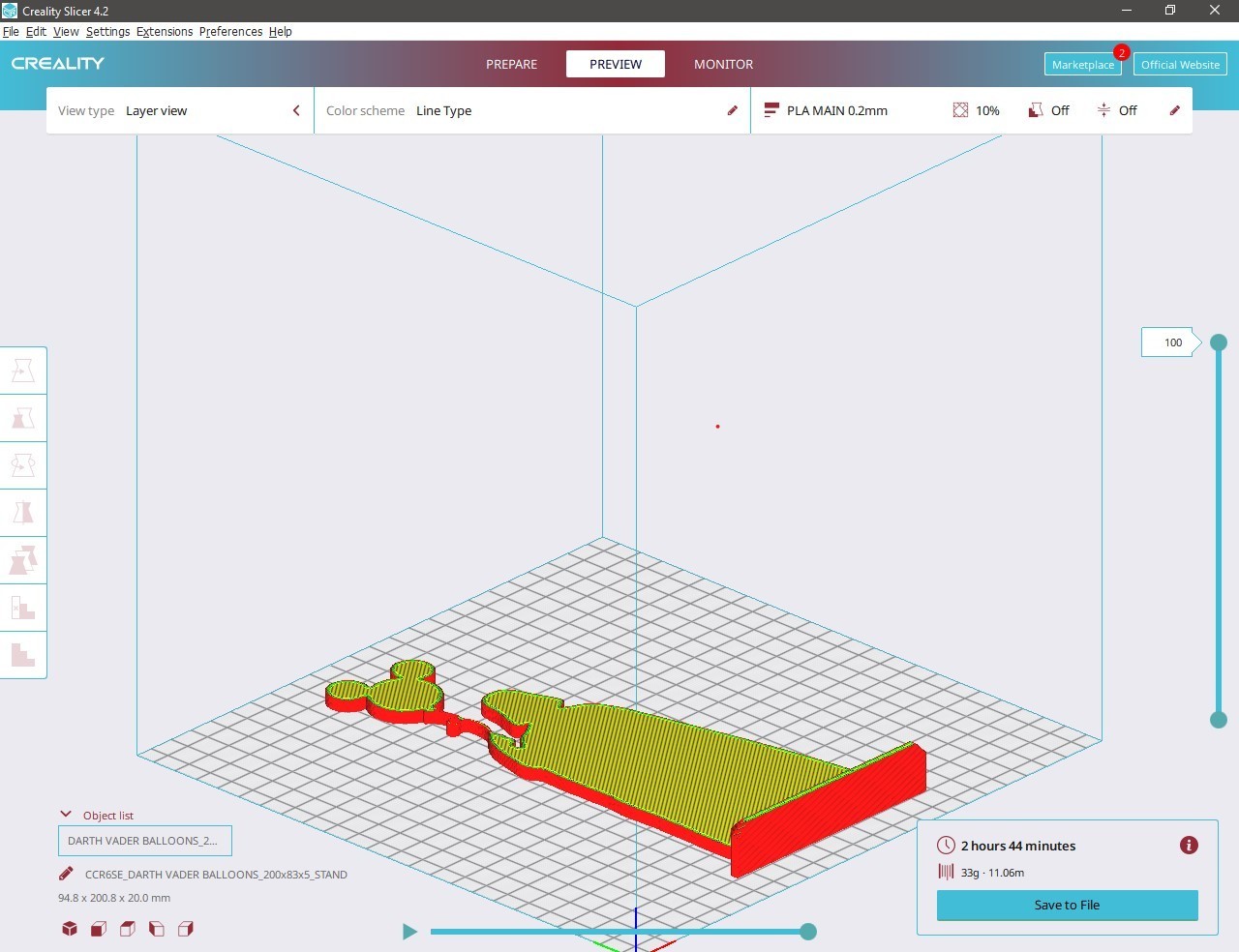
Task: Select the Mirror tool
Action: click(x=23, y=513)
